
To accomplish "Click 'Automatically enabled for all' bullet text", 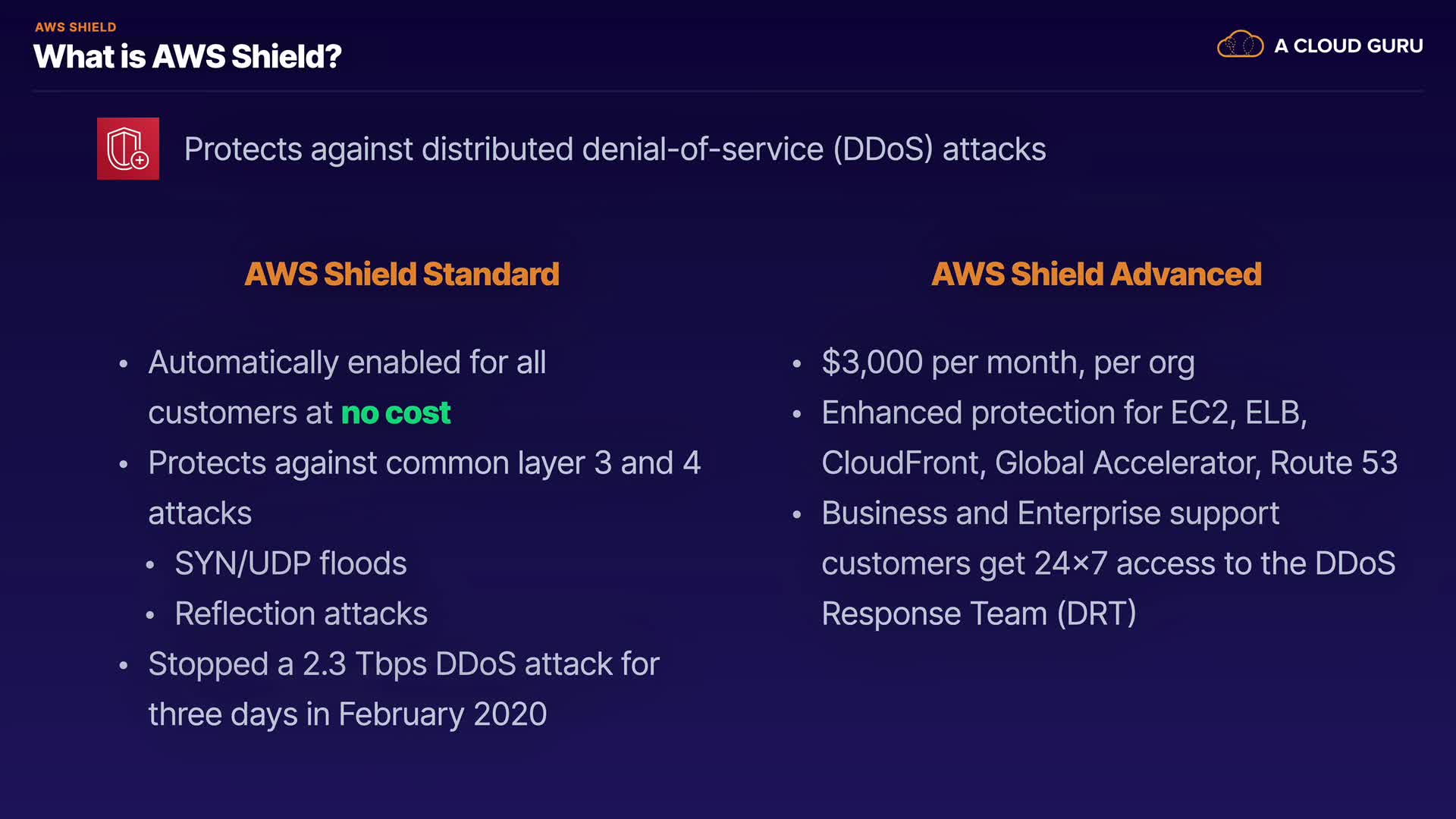I will (x=347, y=362).
